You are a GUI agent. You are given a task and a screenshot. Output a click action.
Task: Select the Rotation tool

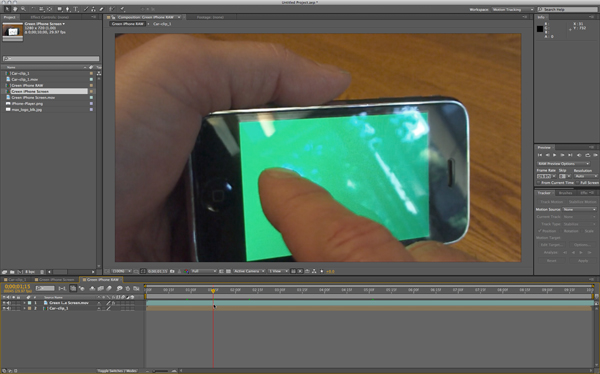pyautogui.click(x=33, y=9)
